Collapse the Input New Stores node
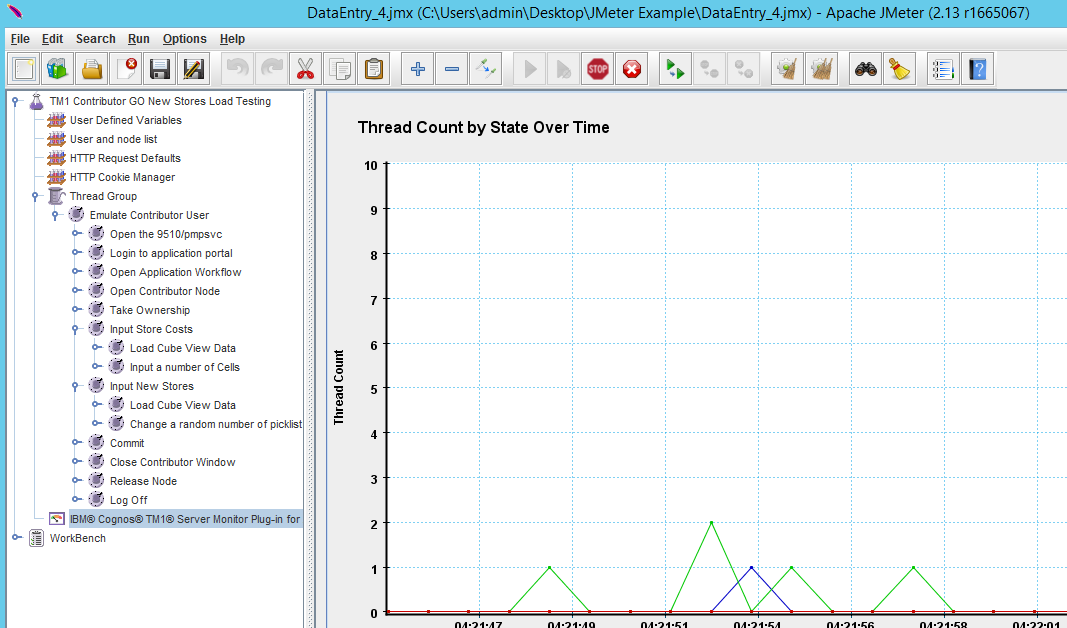 [76, 386]
